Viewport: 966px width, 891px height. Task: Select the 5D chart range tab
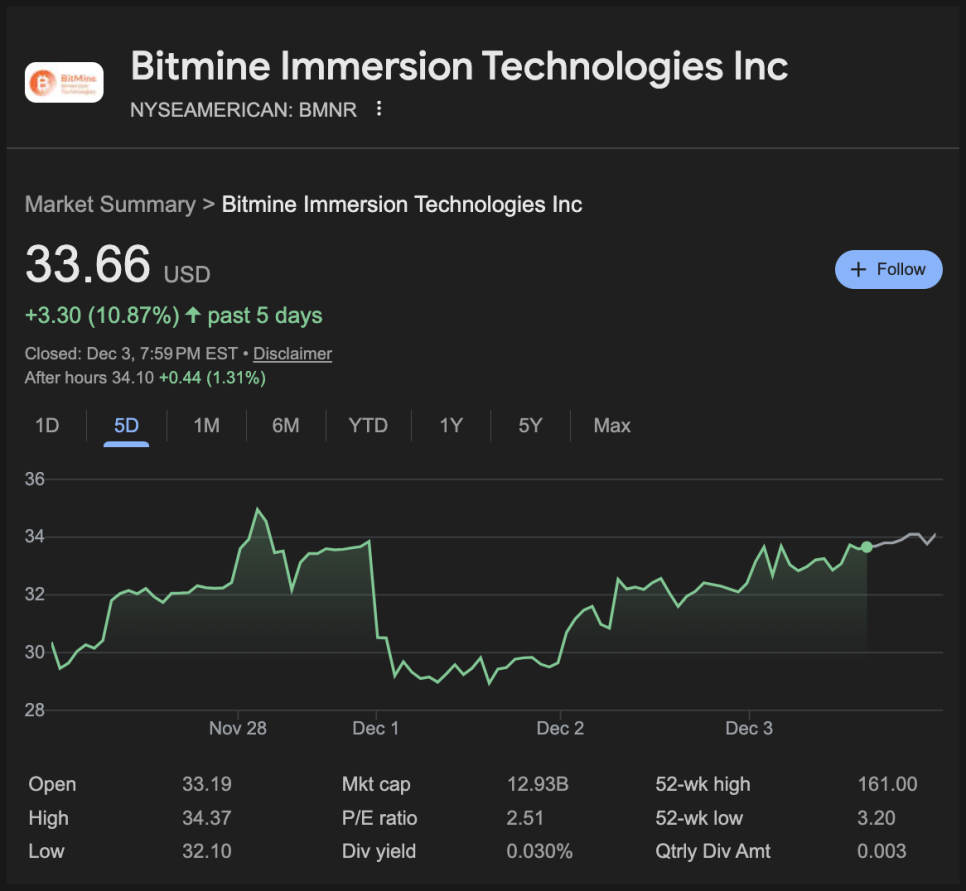(126, 426)
